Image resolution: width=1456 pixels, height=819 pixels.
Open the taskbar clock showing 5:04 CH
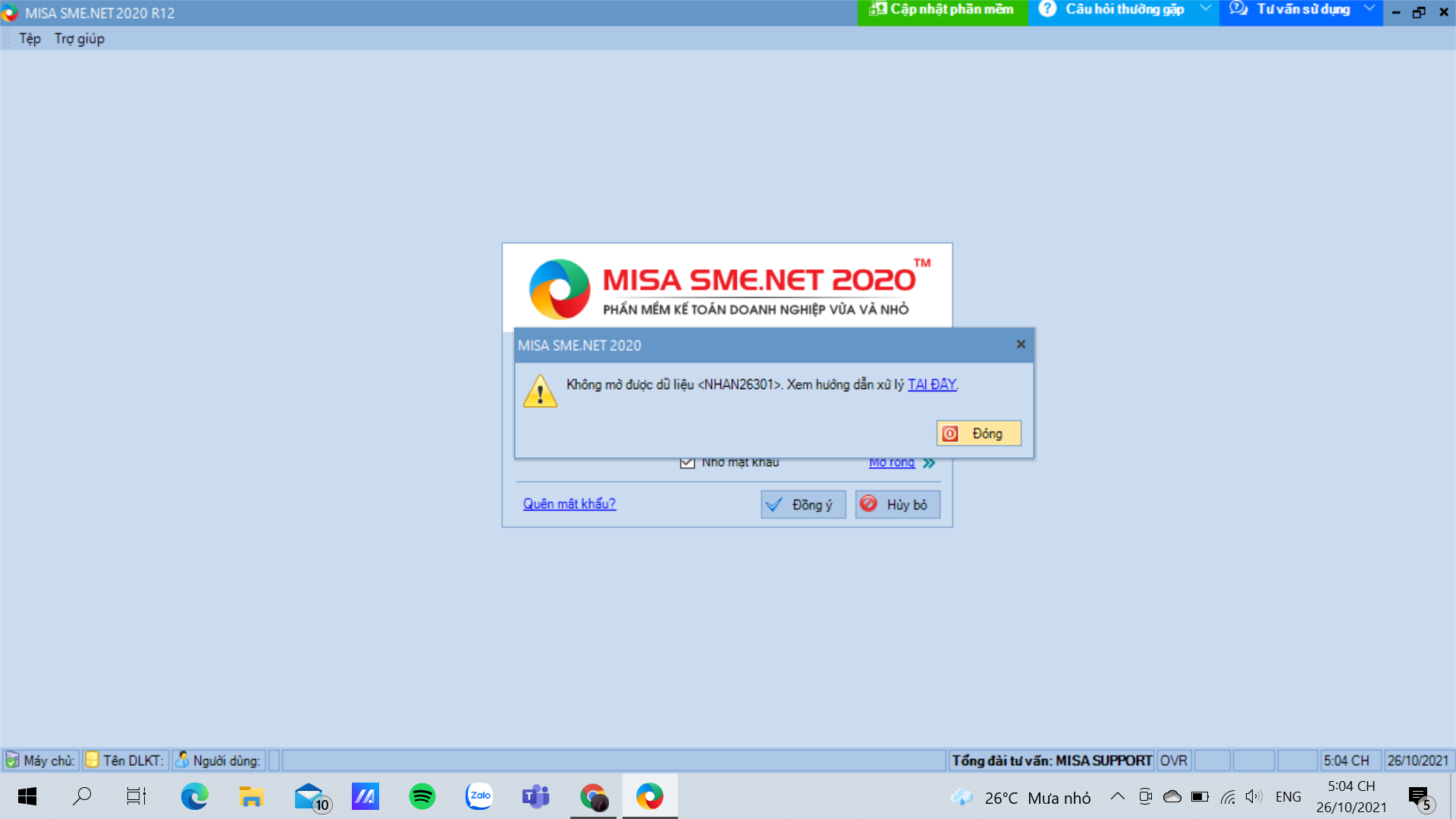coord(1351,796)
